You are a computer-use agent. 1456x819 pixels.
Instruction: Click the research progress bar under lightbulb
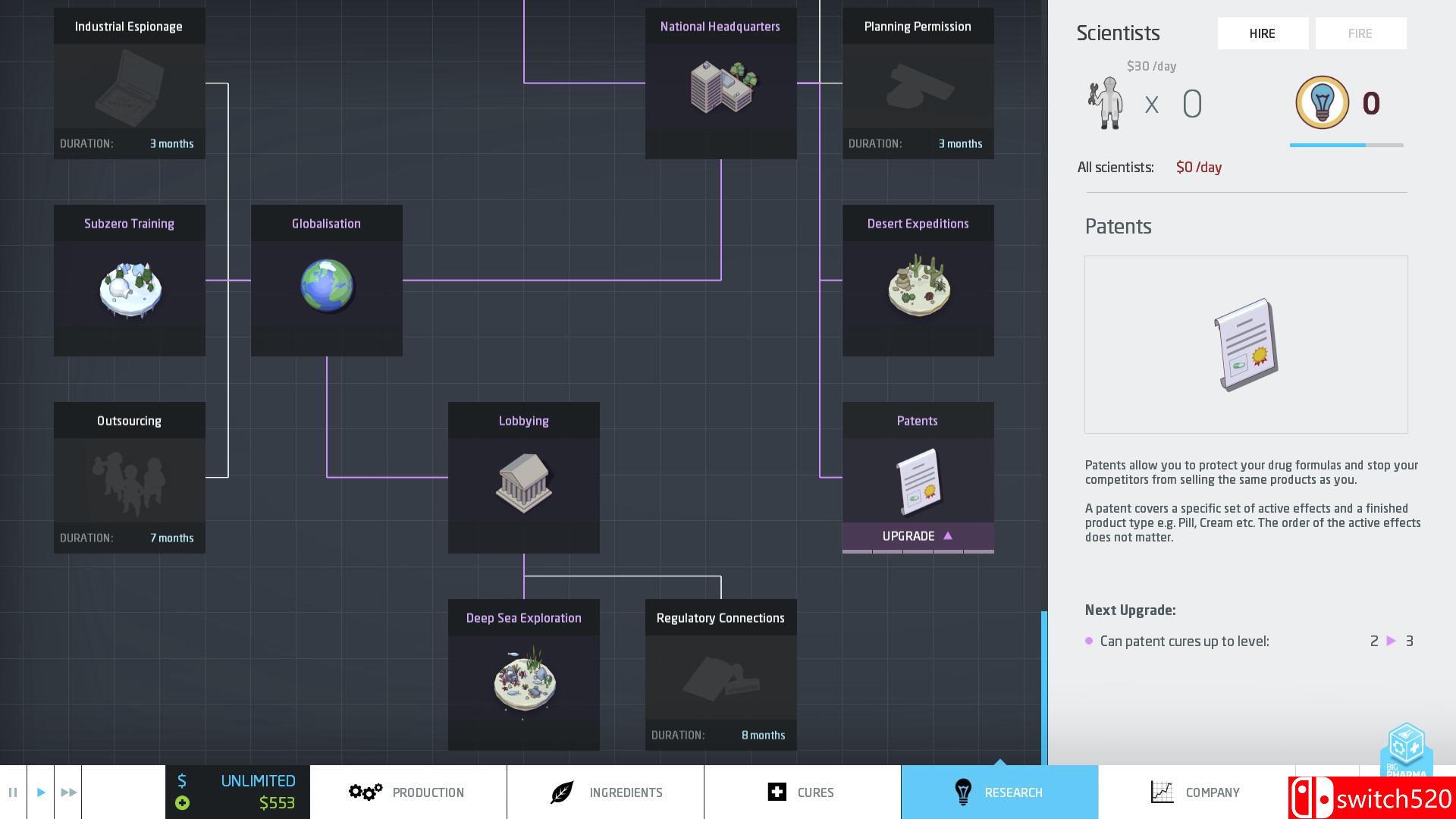[x=1346, y=145]
